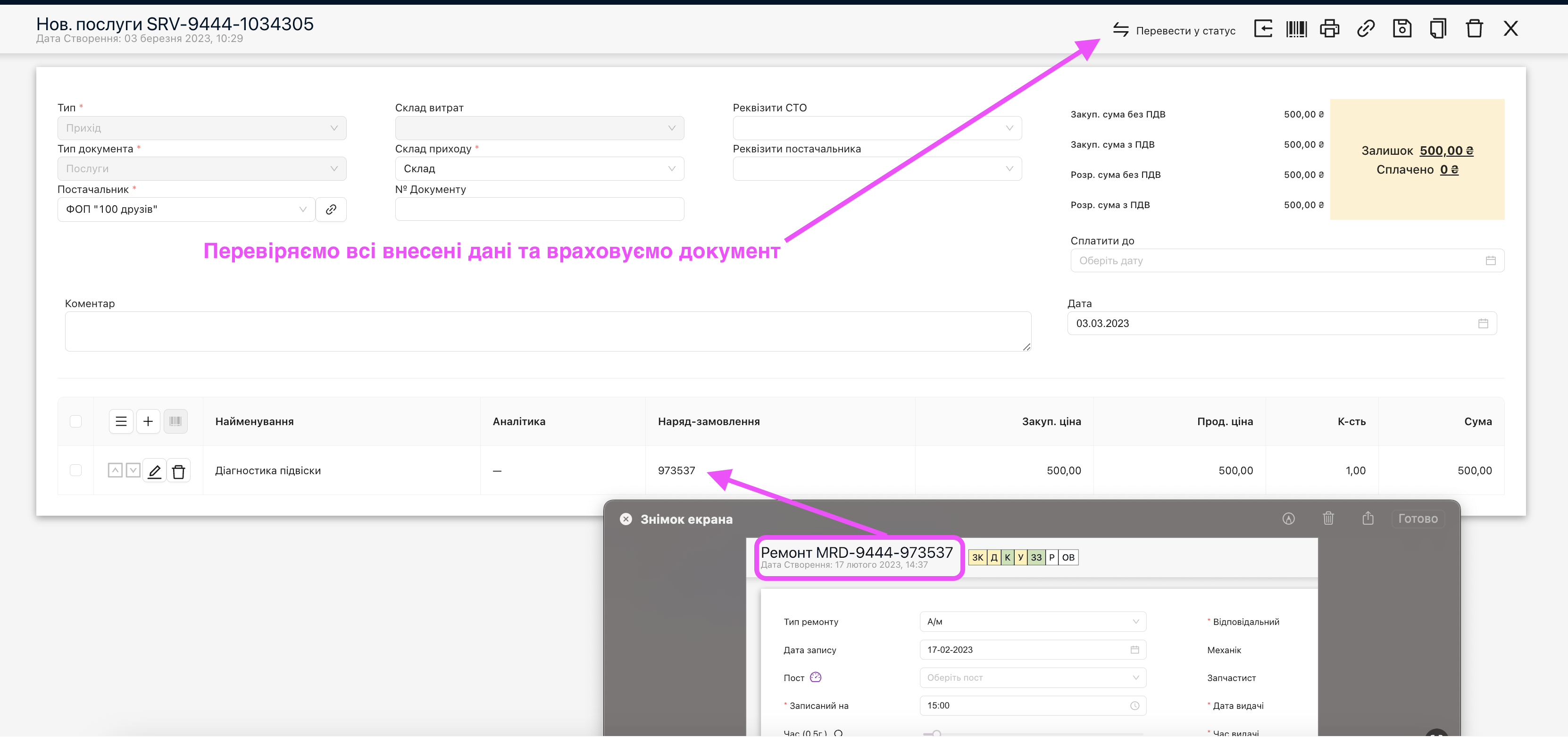Click the trash icon in top toolbar
The image size is (1568, 737).
click(x=1474, y=29)
